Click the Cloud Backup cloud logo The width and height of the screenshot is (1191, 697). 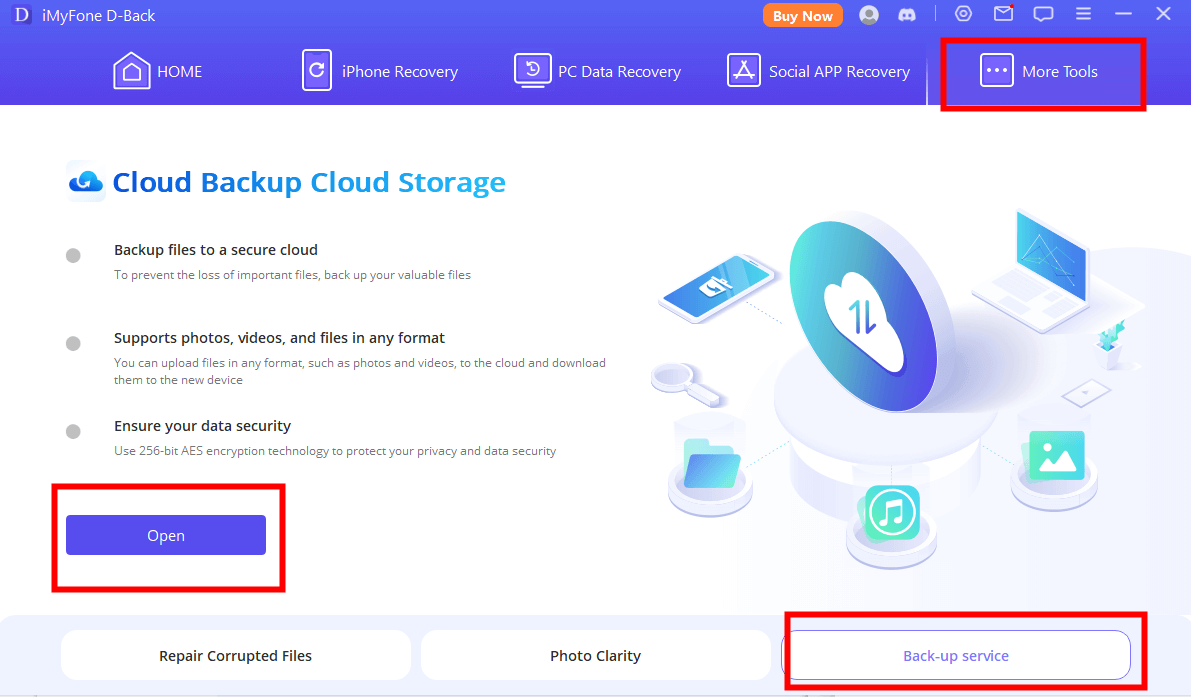coord(86,181)
